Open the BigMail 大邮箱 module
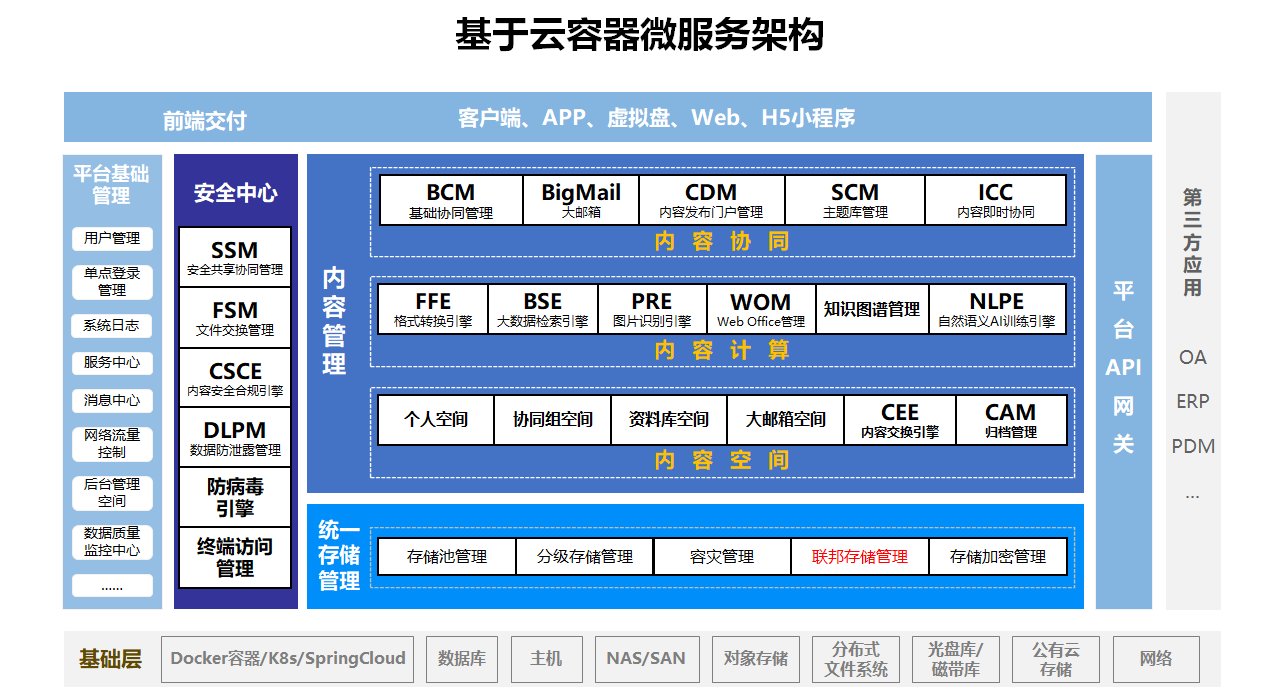 click(580, 199)
